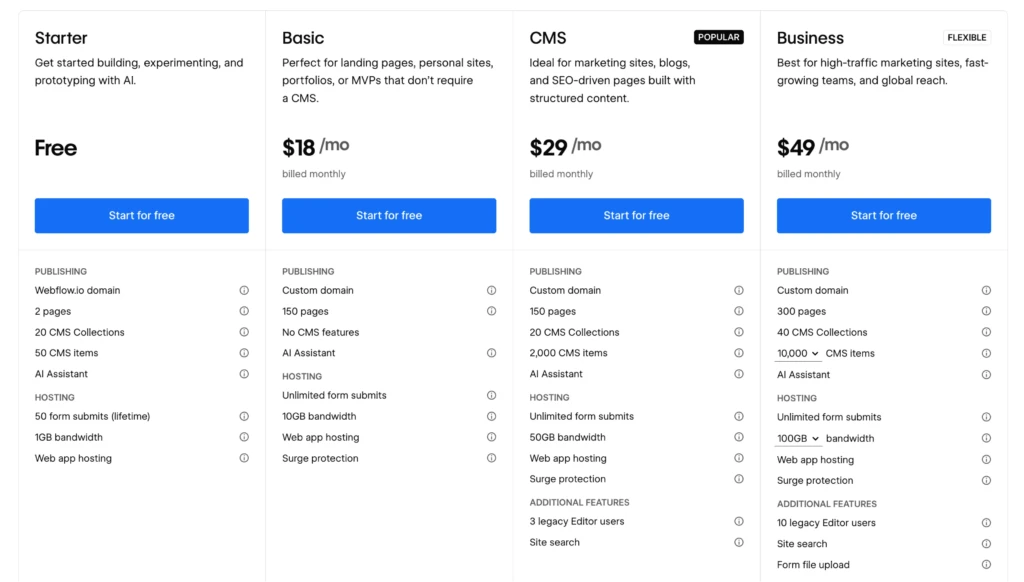Viewport: 1024px width, 582px height.
Task: Open the info icon next to 2,000 CMS items
Action: point(739,353)
